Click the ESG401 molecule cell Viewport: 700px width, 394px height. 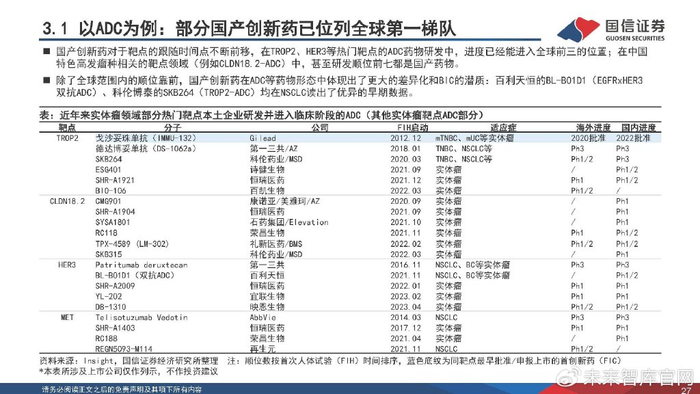[108, 170]
